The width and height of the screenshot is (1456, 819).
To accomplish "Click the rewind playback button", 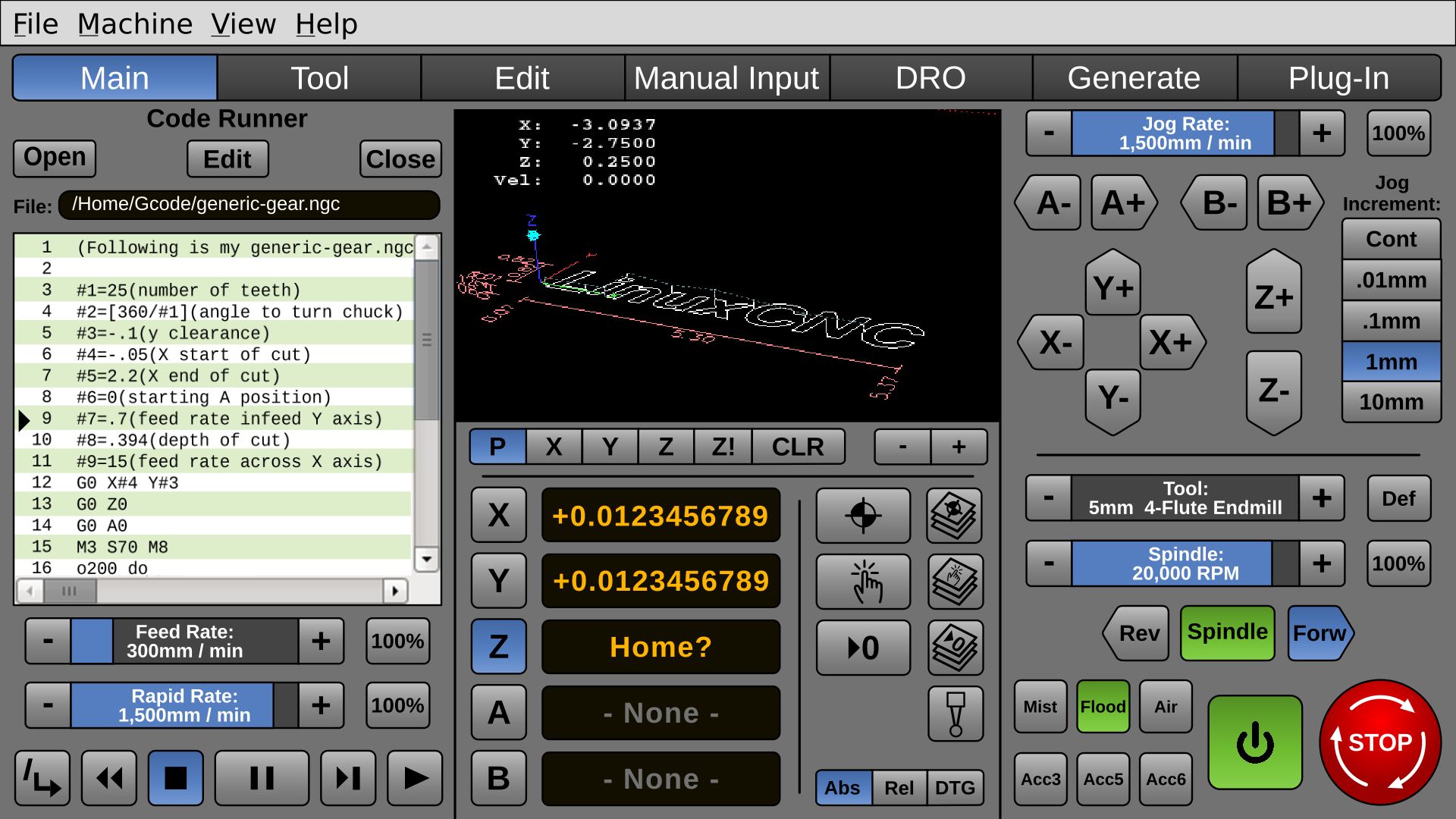I will click(x=109, y=778).
